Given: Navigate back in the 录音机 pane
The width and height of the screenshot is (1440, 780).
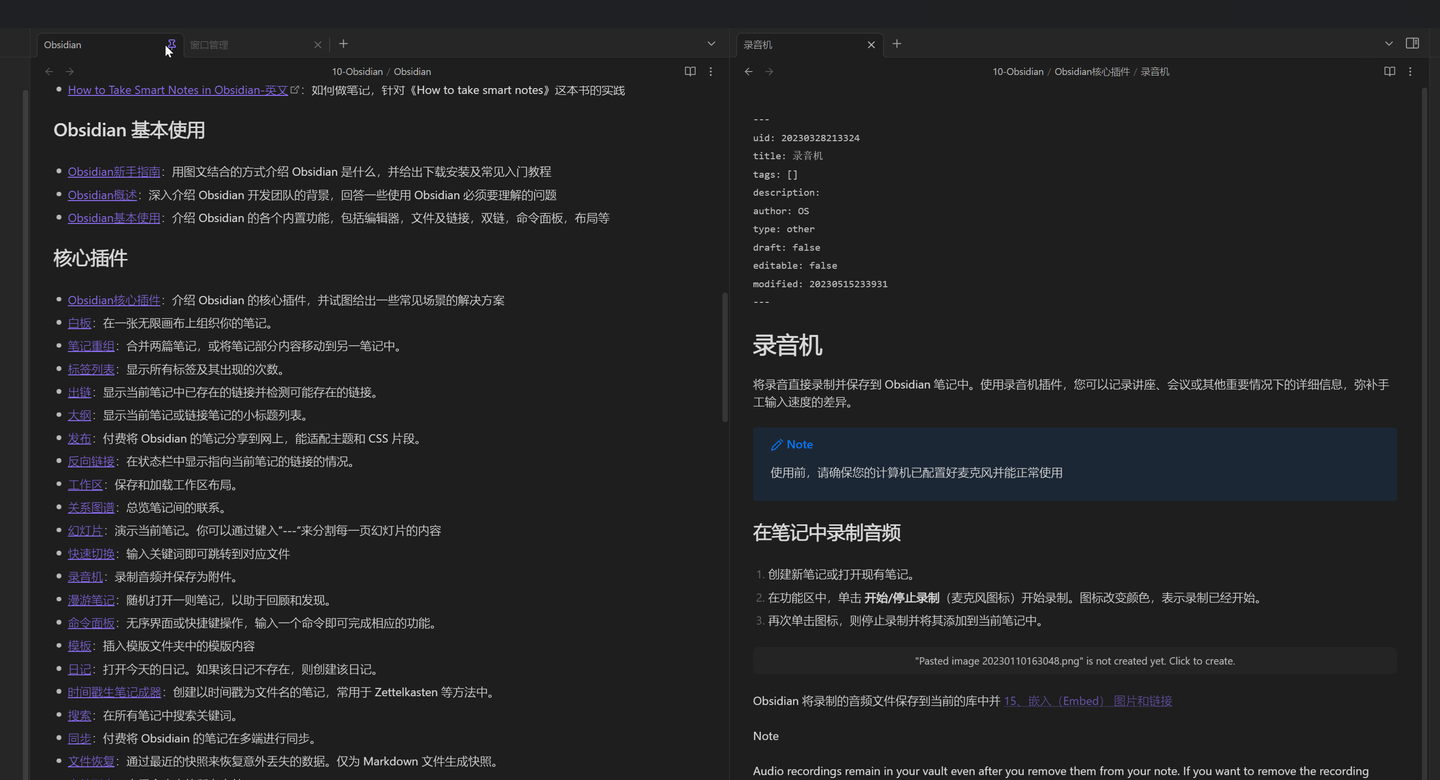Looking at the screenshot, I should pyautogui.click(x=748, y=71).
